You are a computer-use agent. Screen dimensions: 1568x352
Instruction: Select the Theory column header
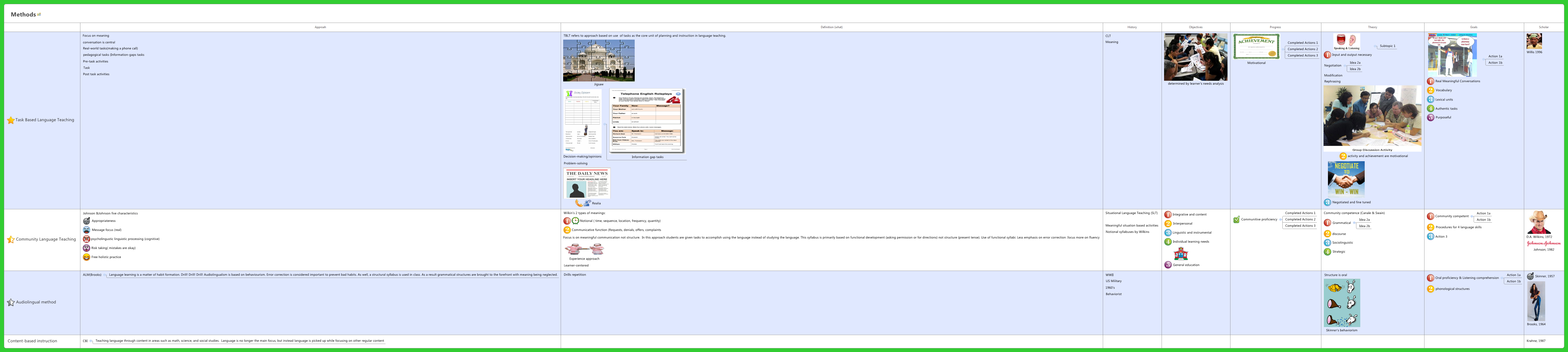coord(1372,27)
